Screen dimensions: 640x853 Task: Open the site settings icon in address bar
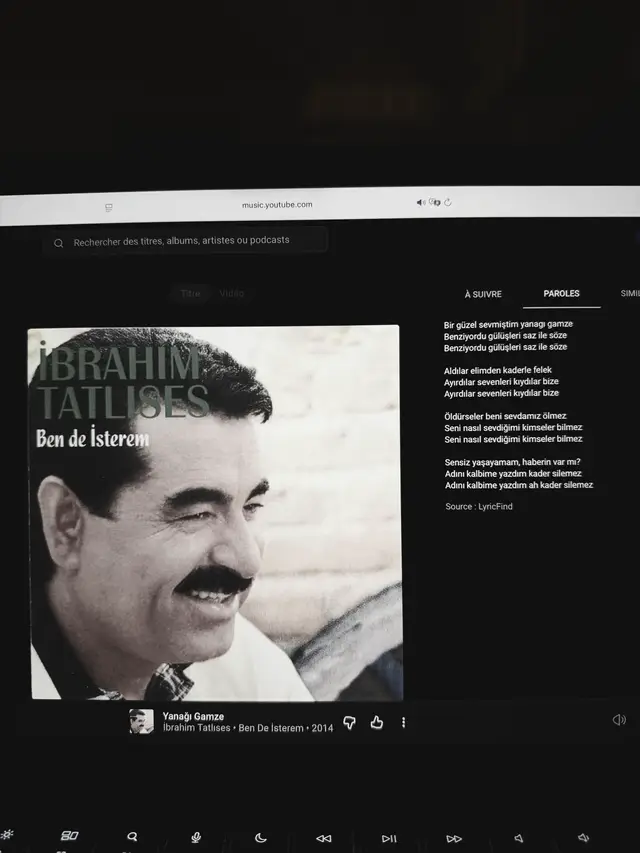pos(109,207)
